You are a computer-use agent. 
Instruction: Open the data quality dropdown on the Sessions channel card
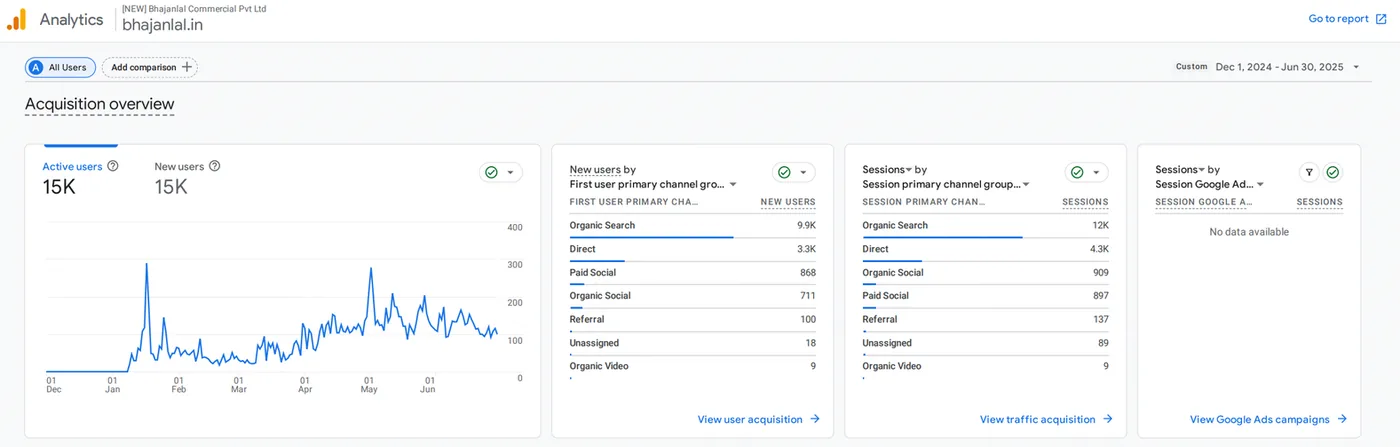(x=1086, y=172)
